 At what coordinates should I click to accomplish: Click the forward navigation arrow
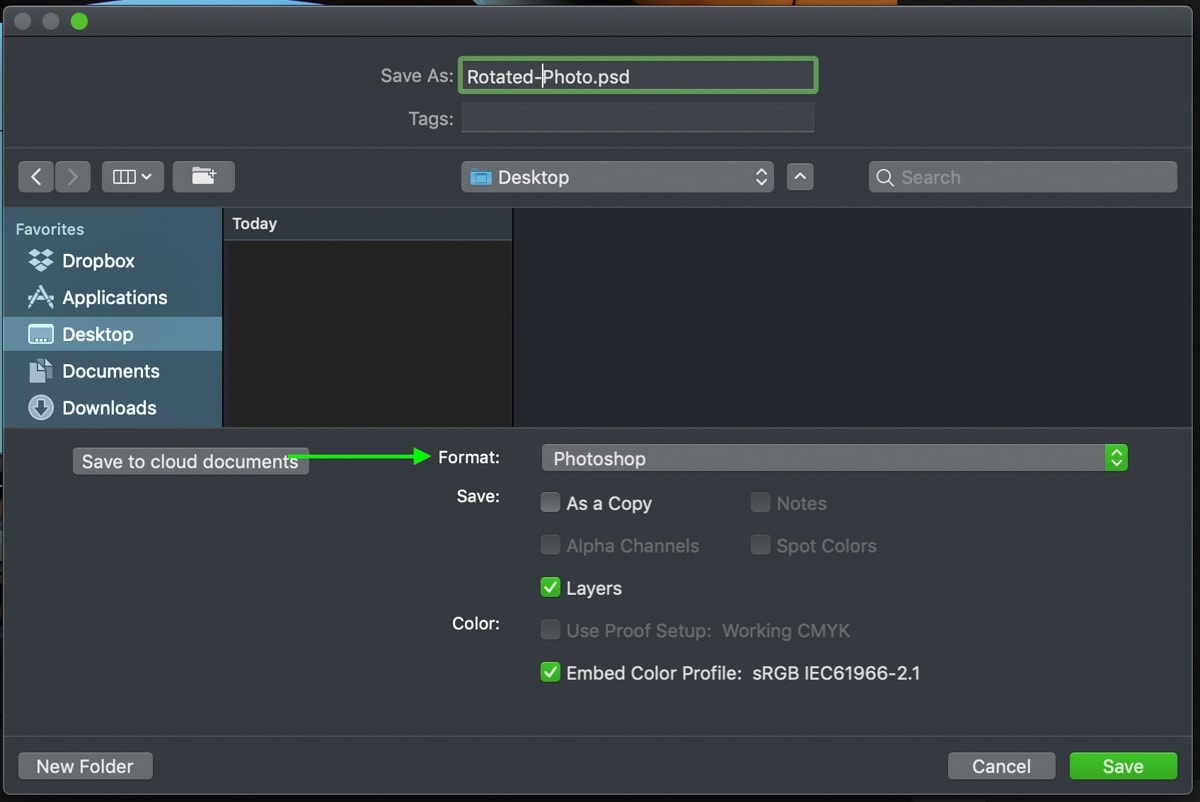(x=72, y=176)
